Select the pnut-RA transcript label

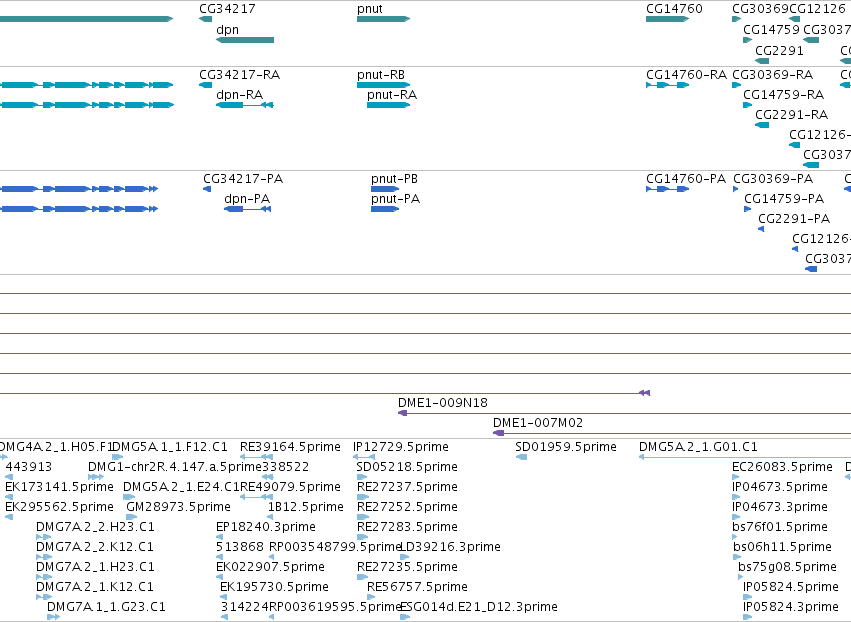pyautogui.click(x=392, y=95)
